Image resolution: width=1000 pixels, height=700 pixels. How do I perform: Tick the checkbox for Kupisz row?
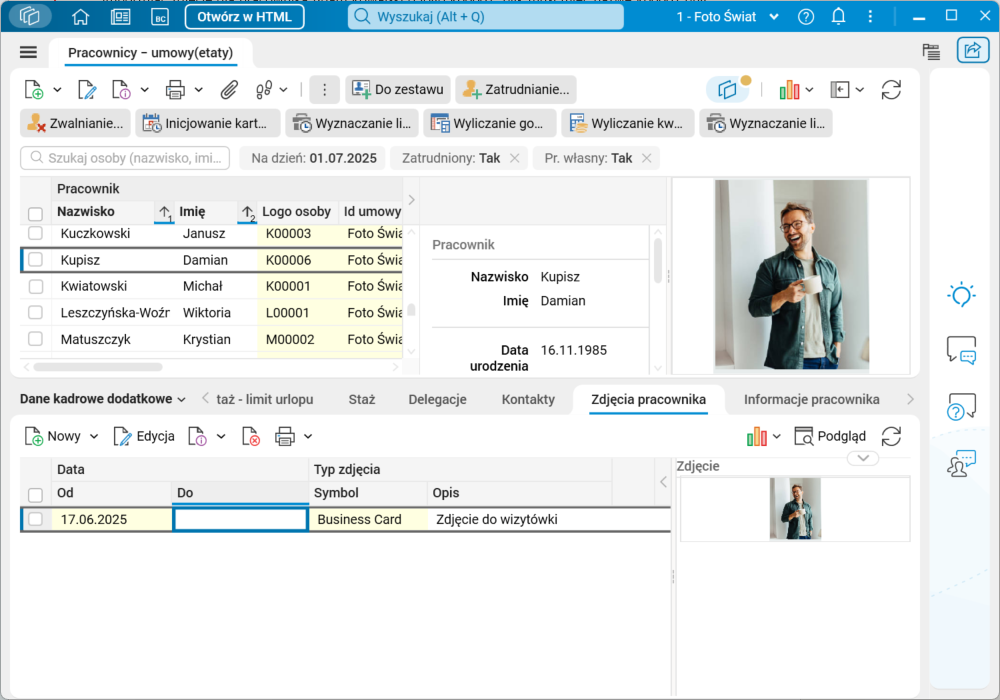[x=35, y=259]
